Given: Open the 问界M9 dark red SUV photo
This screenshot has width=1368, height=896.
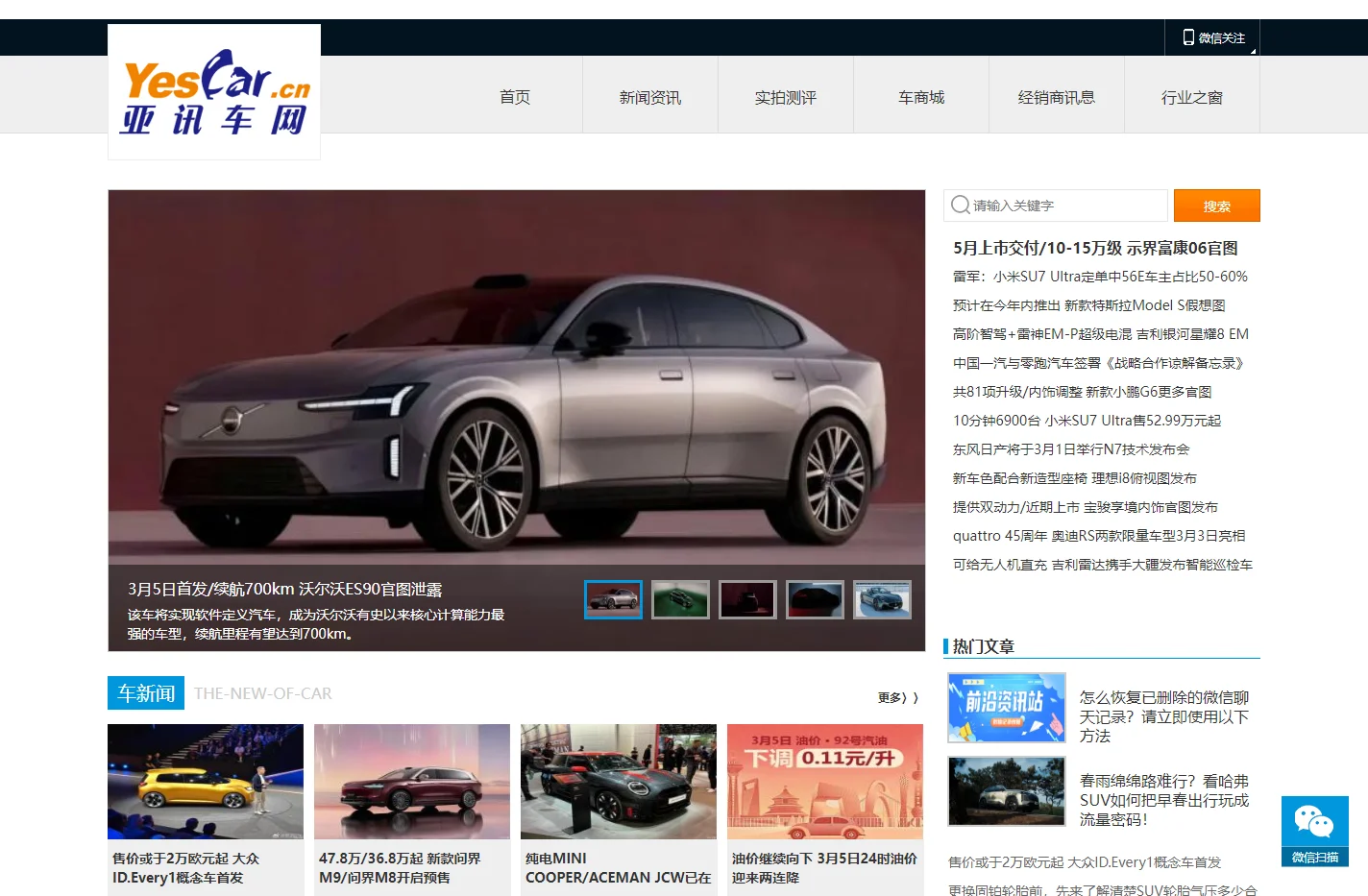Looking at the screenshot, I should [412, 782].
